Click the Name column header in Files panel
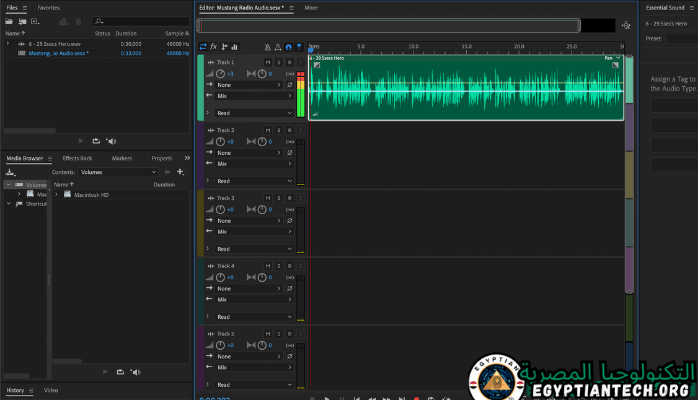Image resolution: width=698 pixels, height=400 pixels. [12, 33]
